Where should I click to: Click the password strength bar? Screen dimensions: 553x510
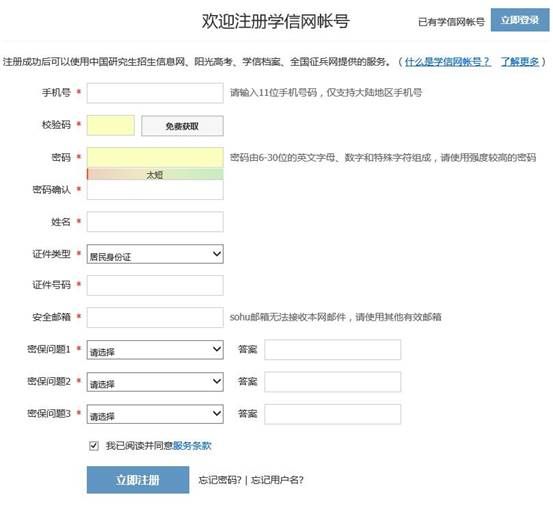coord(155,174)
